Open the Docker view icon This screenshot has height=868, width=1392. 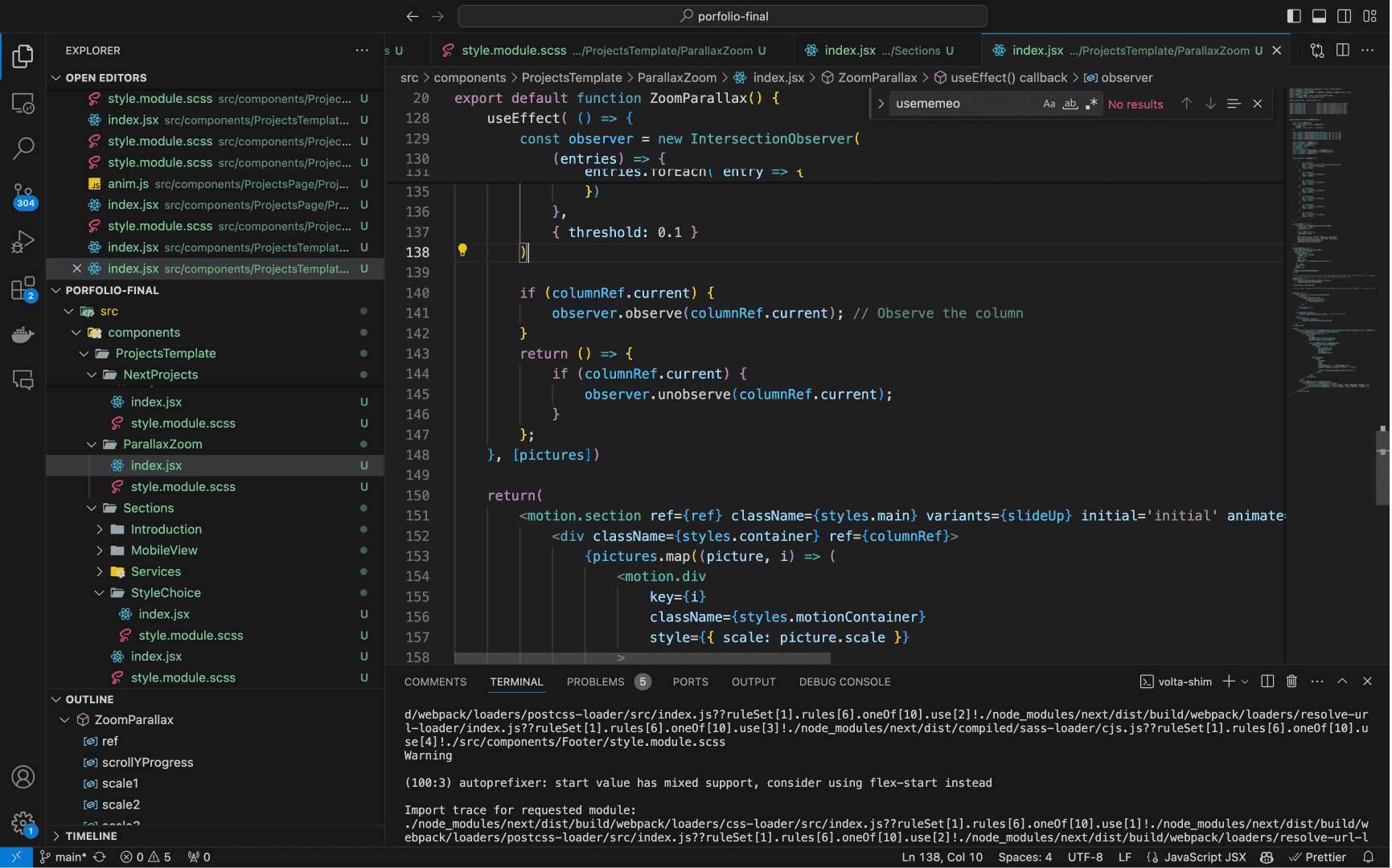click(x=23, y=334)
